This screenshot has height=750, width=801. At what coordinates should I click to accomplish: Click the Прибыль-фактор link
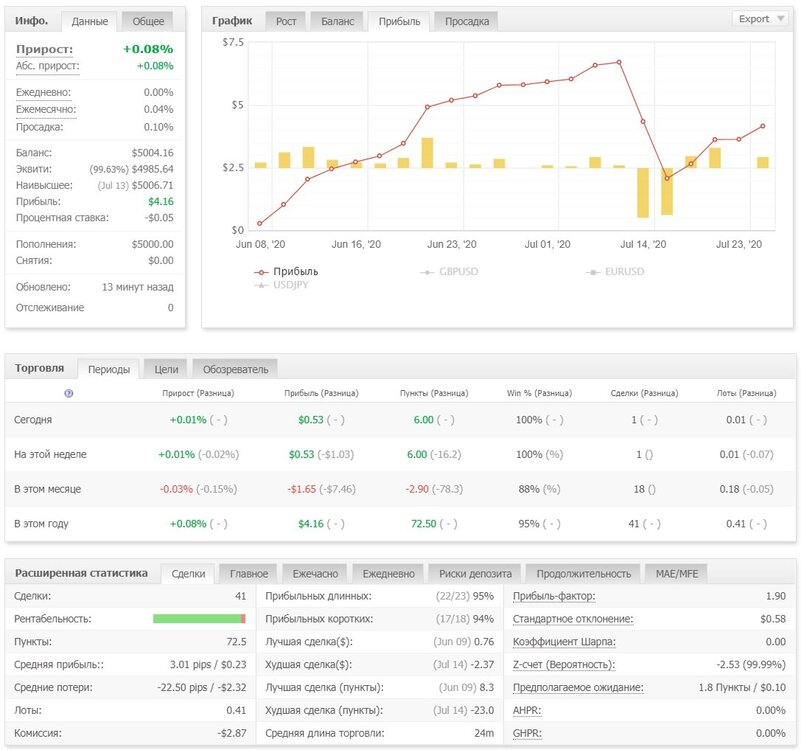coord(554,596)
